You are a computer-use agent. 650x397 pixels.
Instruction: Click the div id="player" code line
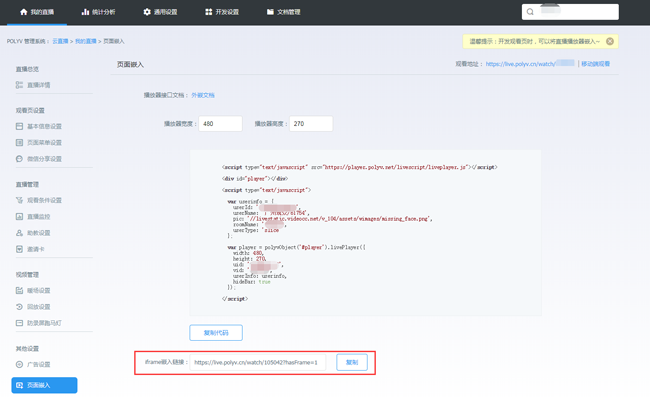[x=255, y=179]
